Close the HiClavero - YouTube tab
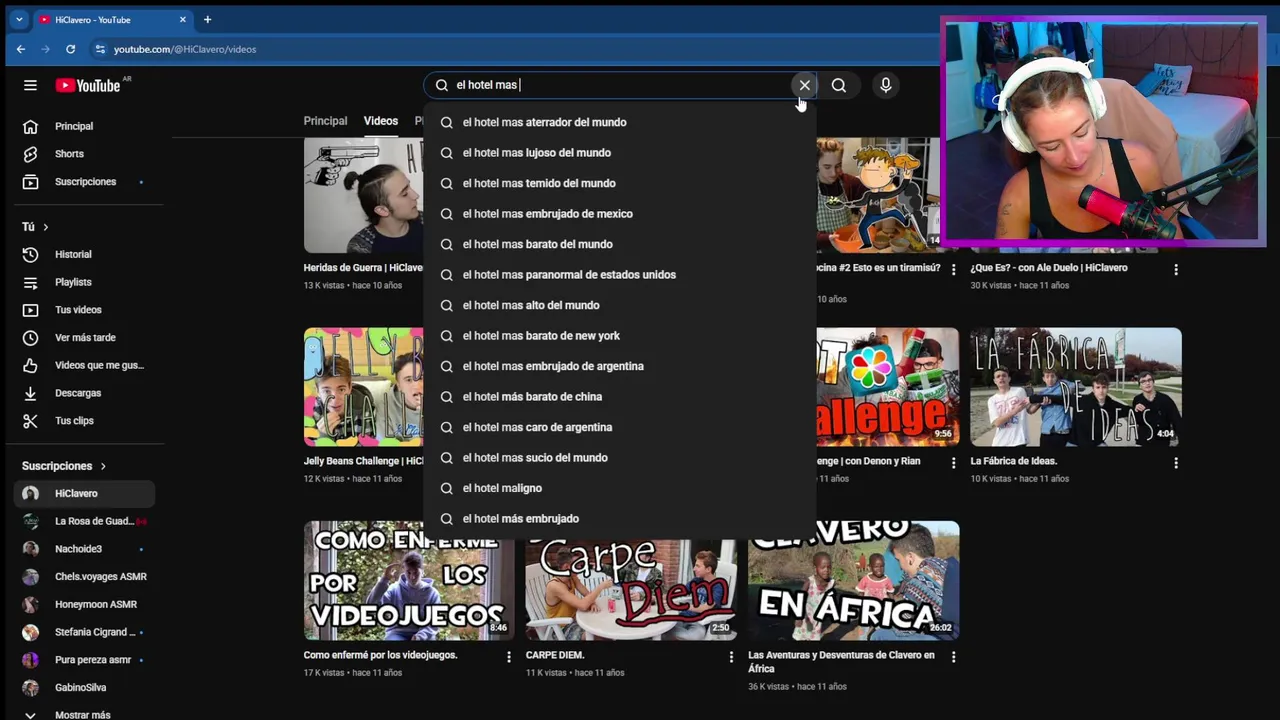 [183, 19]
